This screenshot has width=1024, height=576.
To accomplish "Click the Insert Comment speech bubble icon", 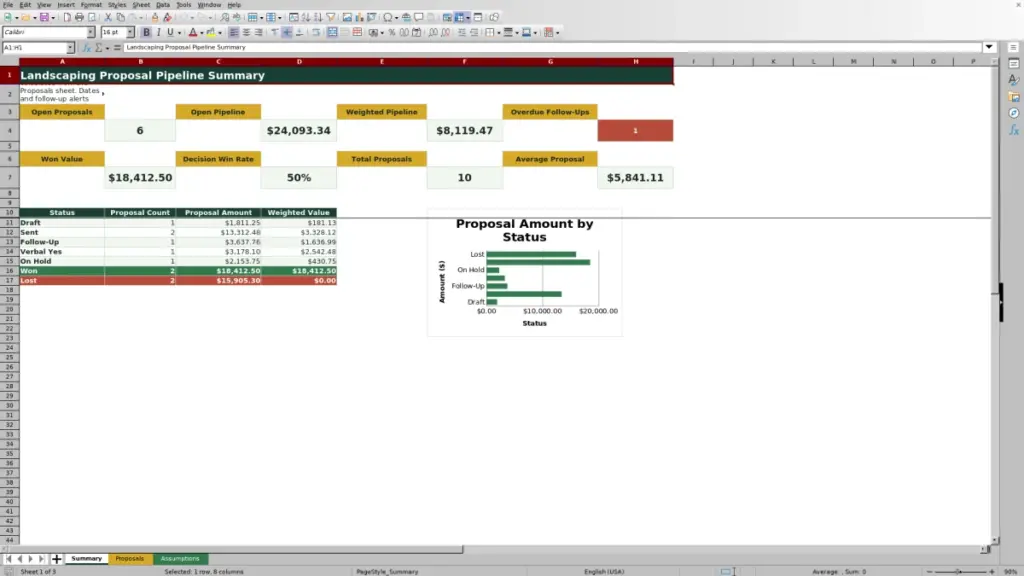I will 419,17.
